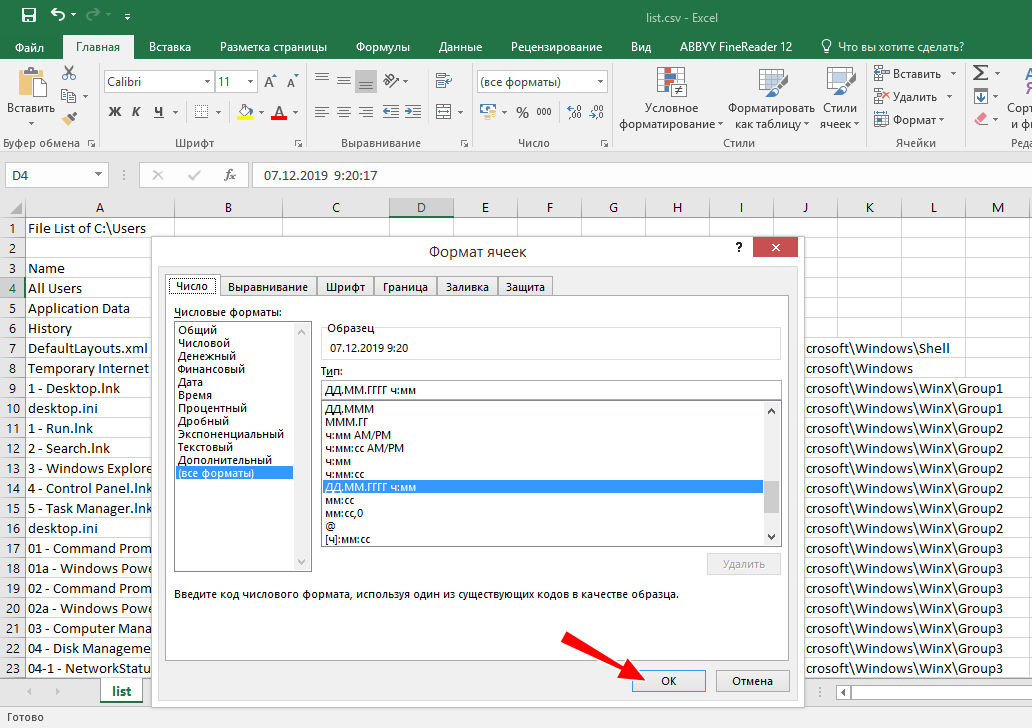This screenshot has height=728, width=1032.
Task: Click the Cut scissors icon
Action: 69,73
